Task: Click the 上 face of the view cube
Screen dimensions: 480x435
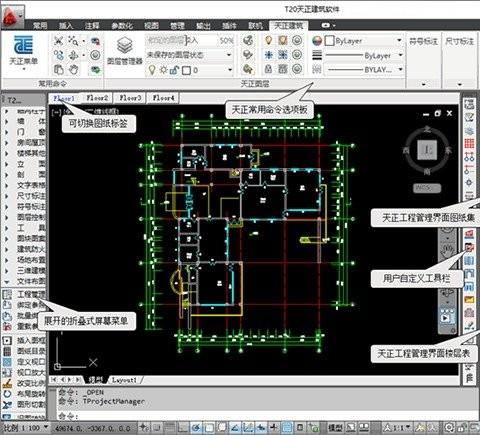Action: click(427, 150)
